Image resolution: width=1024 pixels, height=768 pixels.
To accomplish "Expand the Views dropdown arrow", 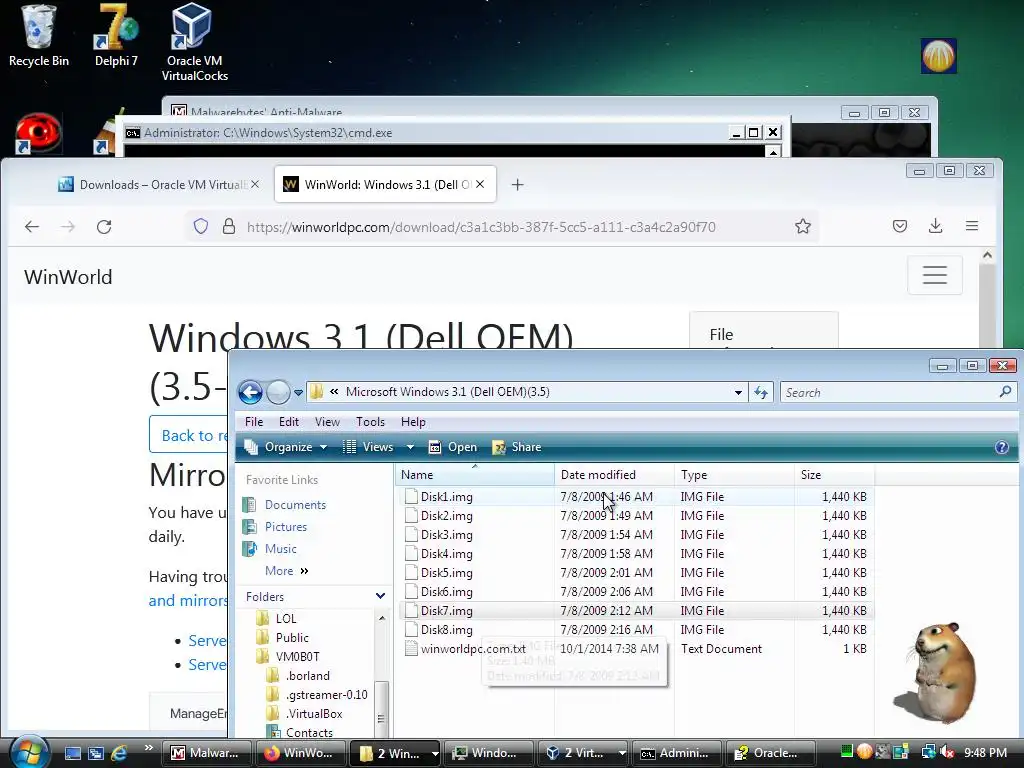I will pyautogui.click(x=410, y=447).
